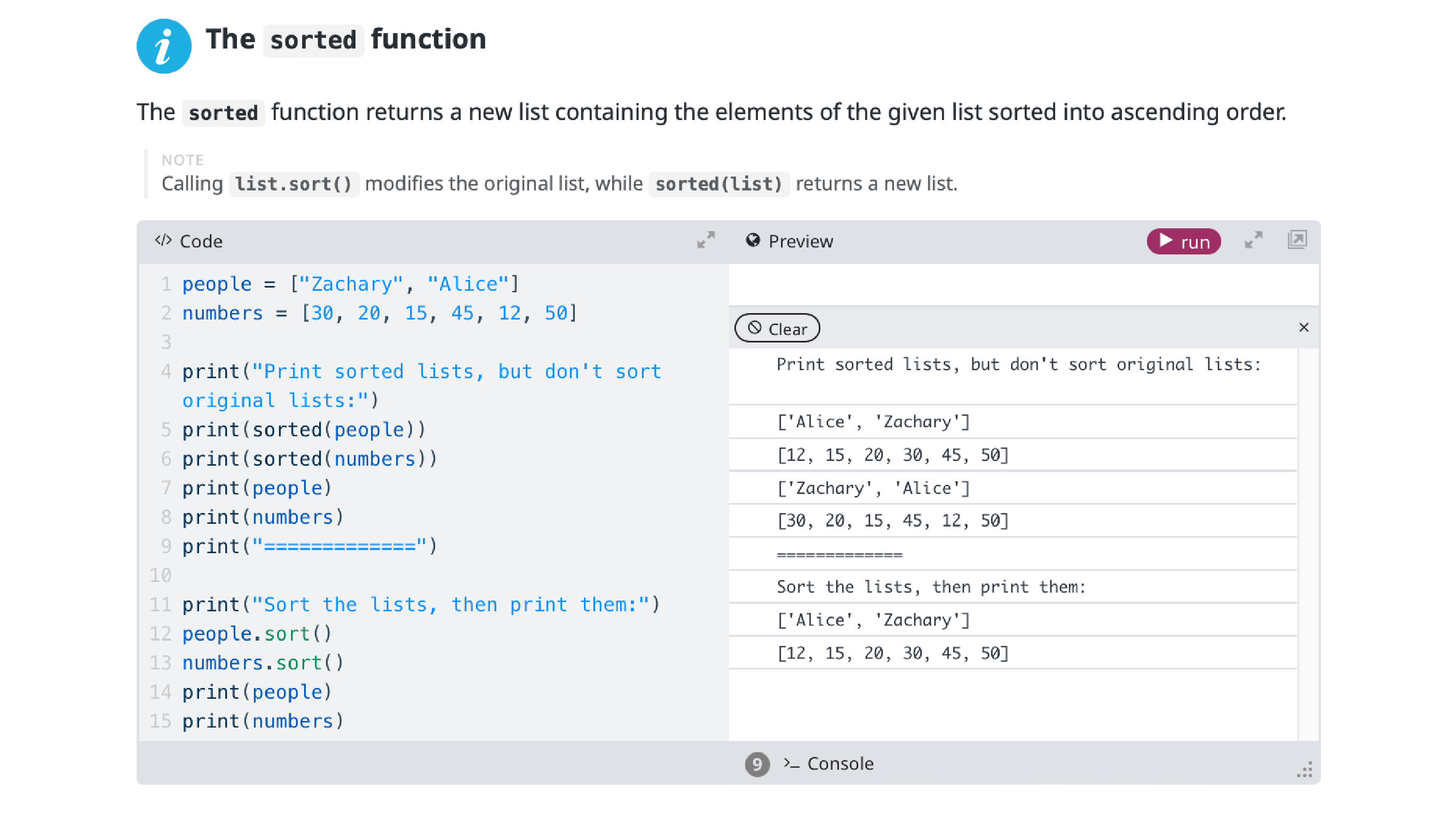Clear the console output

(777, 329)
